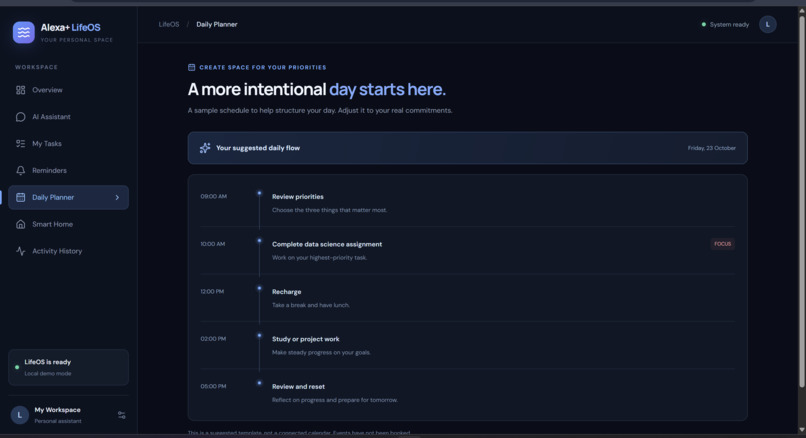This screenshot has width=806, height=438.
Task: Click the vertical page scrollbar
Action: pos(801,200)
